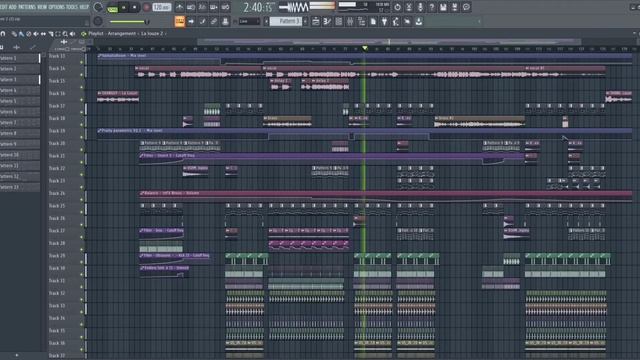The width and height of the screenshot is (640, 360).
Task: Select the playlist Paint brush tool
Action: [21, 34]
